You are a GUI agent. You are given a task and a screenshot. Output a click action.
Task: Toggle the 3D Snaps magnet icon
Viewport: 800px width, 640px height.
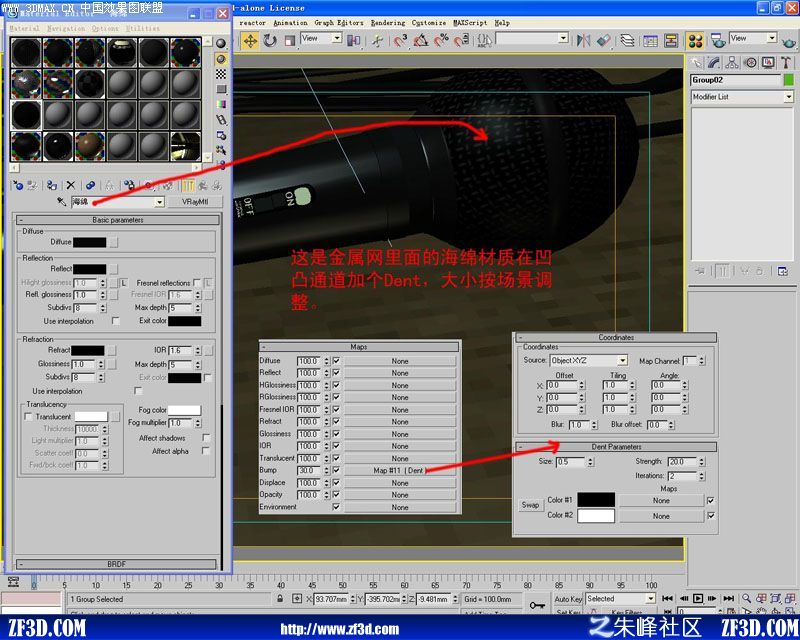click(x=401, y=40)
